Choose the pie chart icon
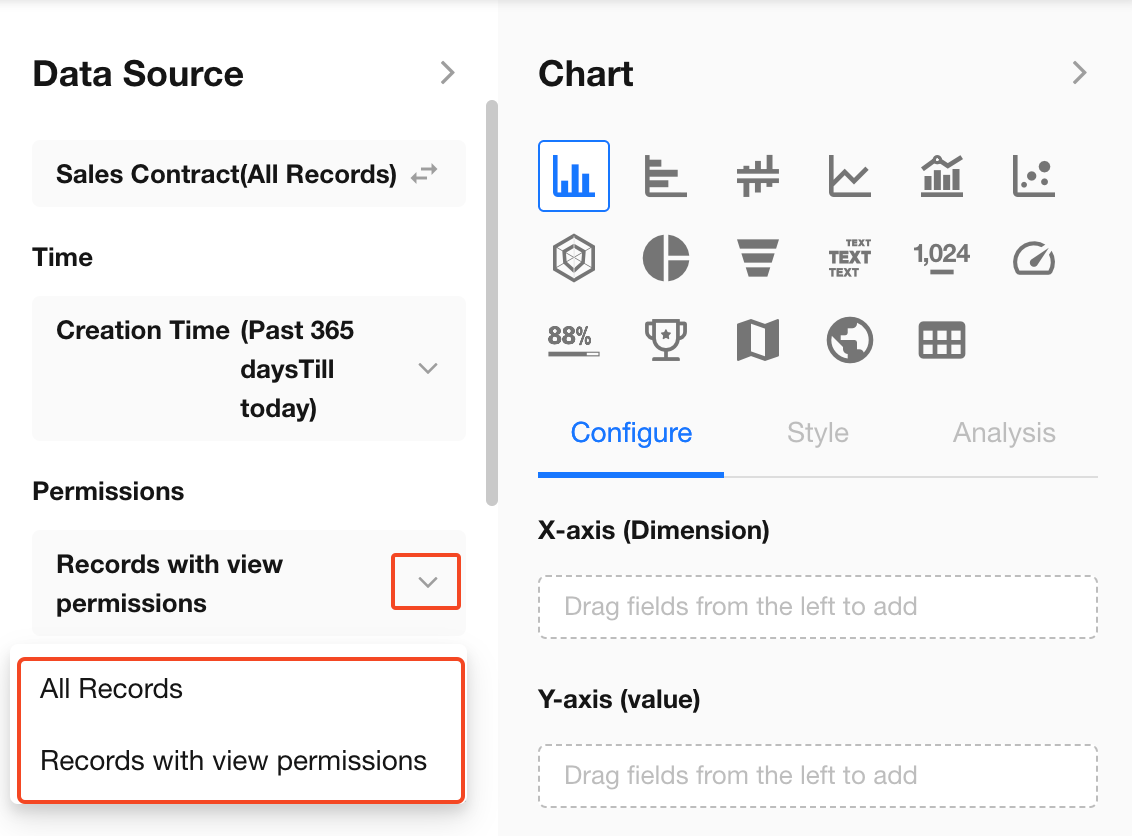This screenshot has width=1132, height=836. click(x=665, y=259)
